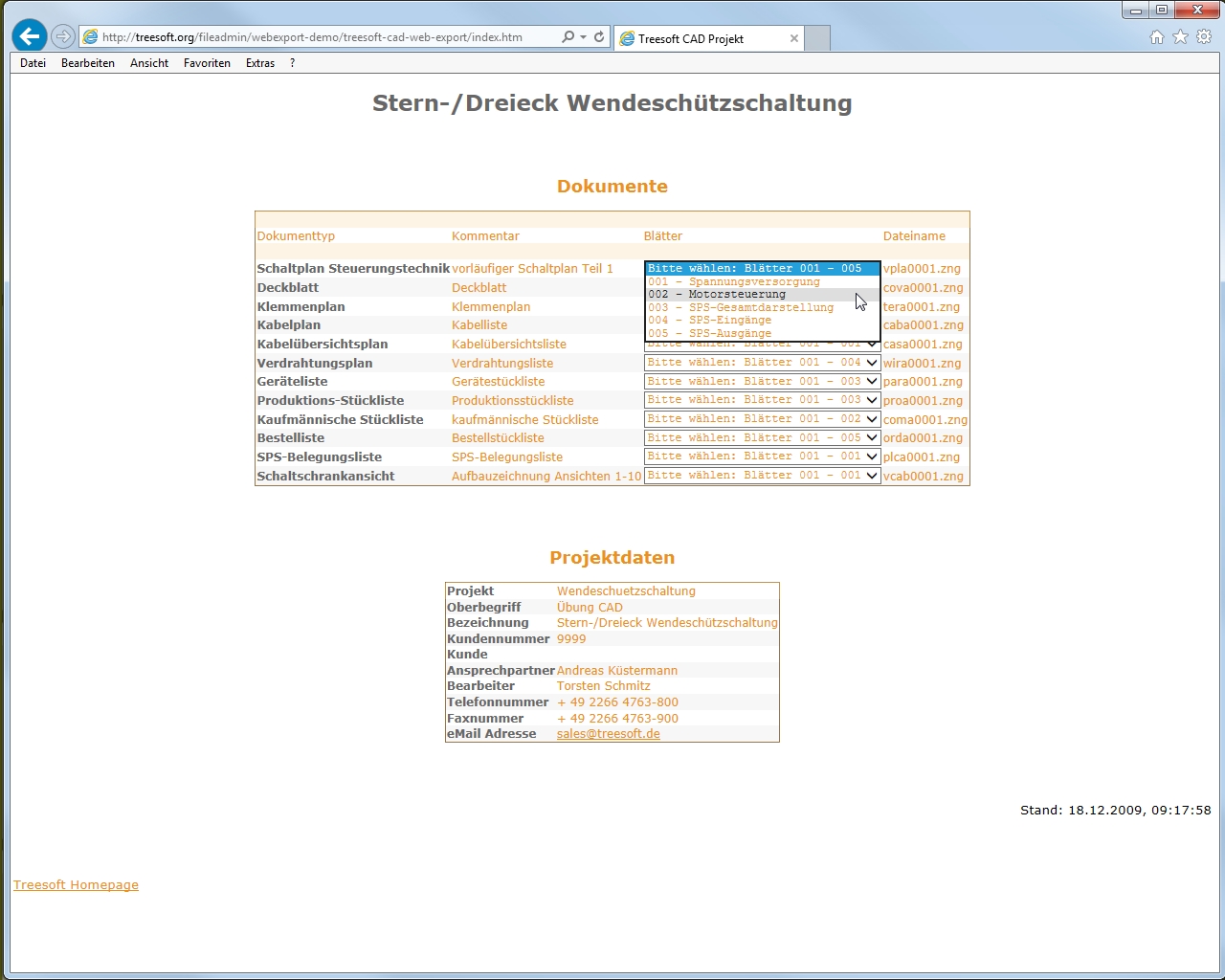Image resolution: width=1225 pixels, height=980 pixels.
Task: Expand Blätter dropdown for Verdrahtungsplan row
Action: (762, 363)
